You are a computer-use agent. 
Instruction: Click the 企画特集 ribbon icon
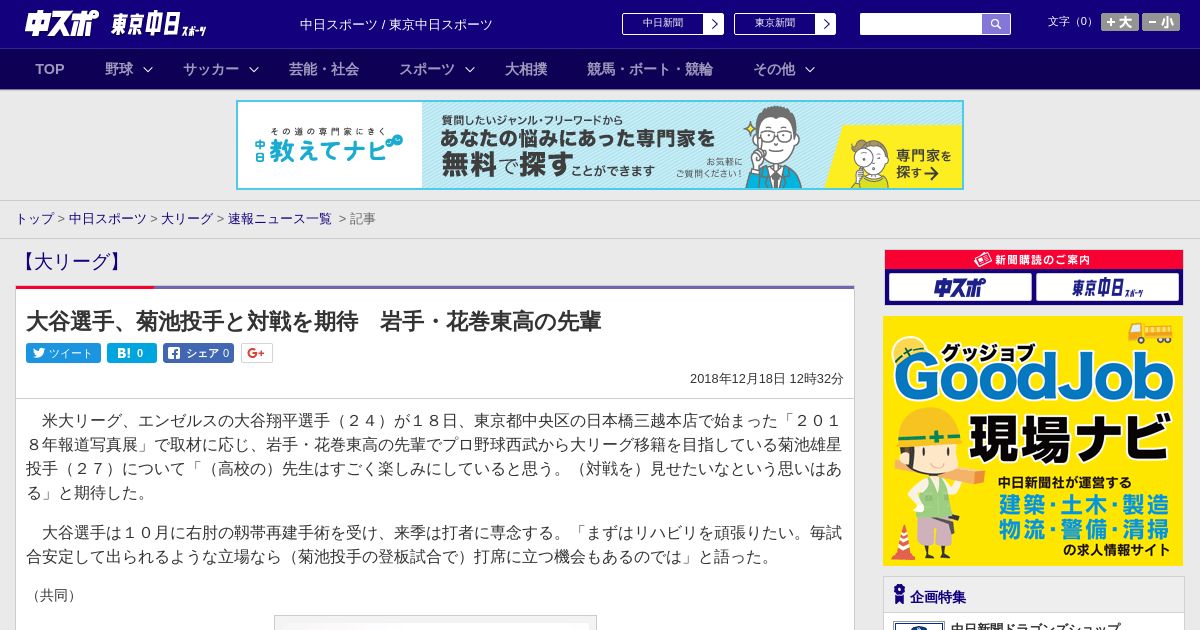899,595
